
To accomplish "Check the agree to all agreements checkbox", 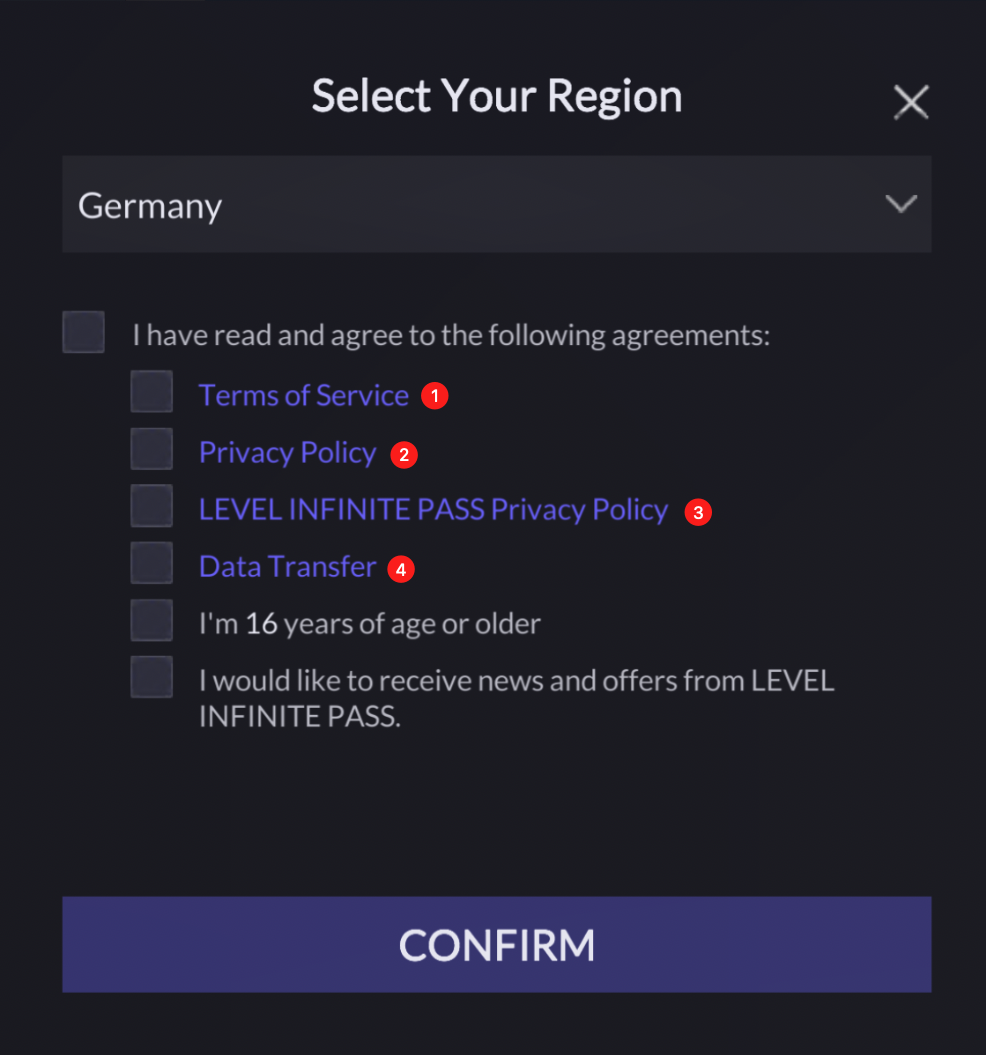I will [83, 331].
